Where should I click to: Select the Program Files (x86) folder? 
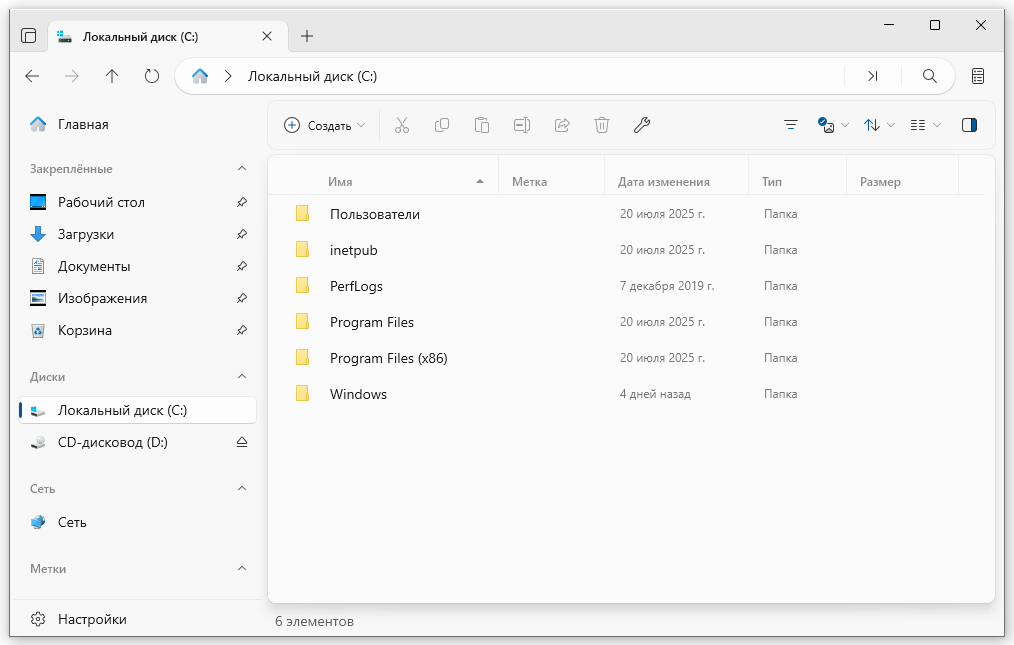626,358
